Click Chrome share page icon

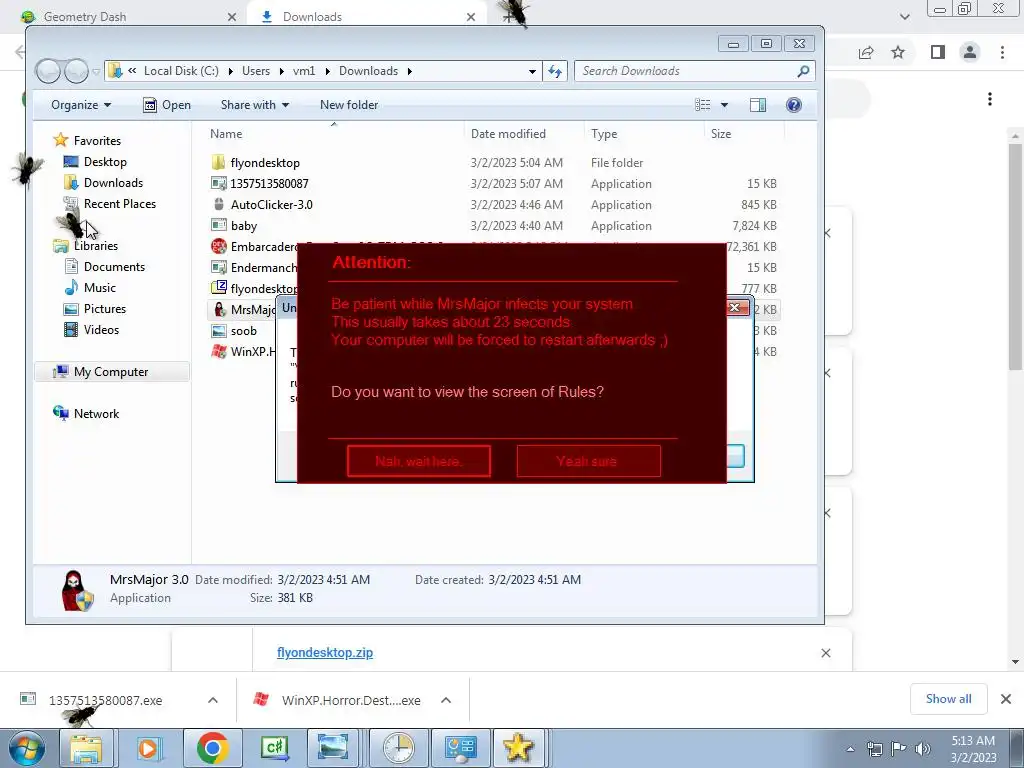click(866, 52)
